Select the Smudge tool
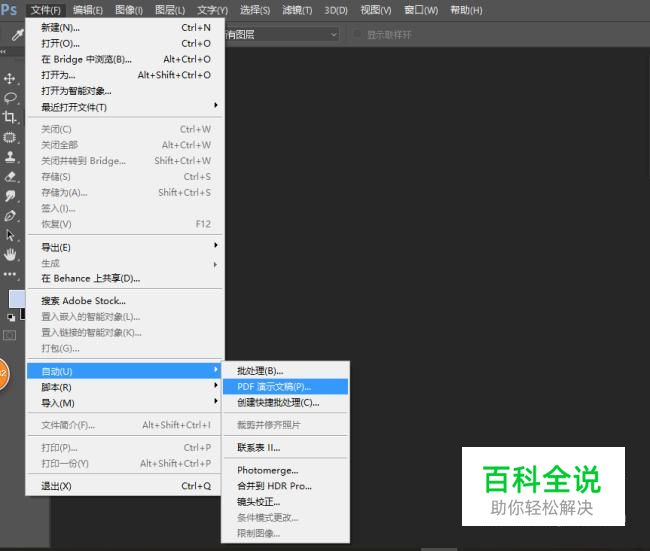This screenshot has width=650, height=551. tap(10, 196)
